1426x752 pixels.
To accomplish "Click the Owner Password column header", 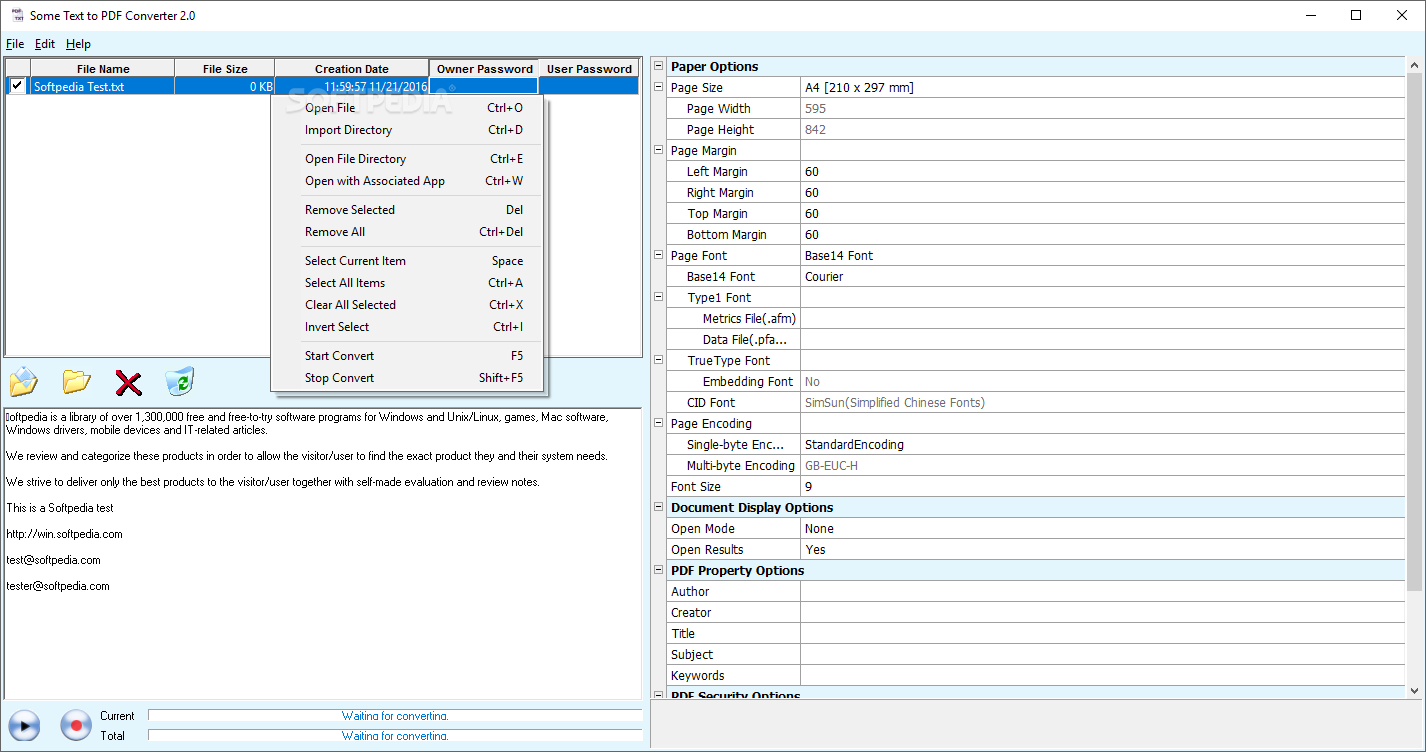I will click(484, 69).
